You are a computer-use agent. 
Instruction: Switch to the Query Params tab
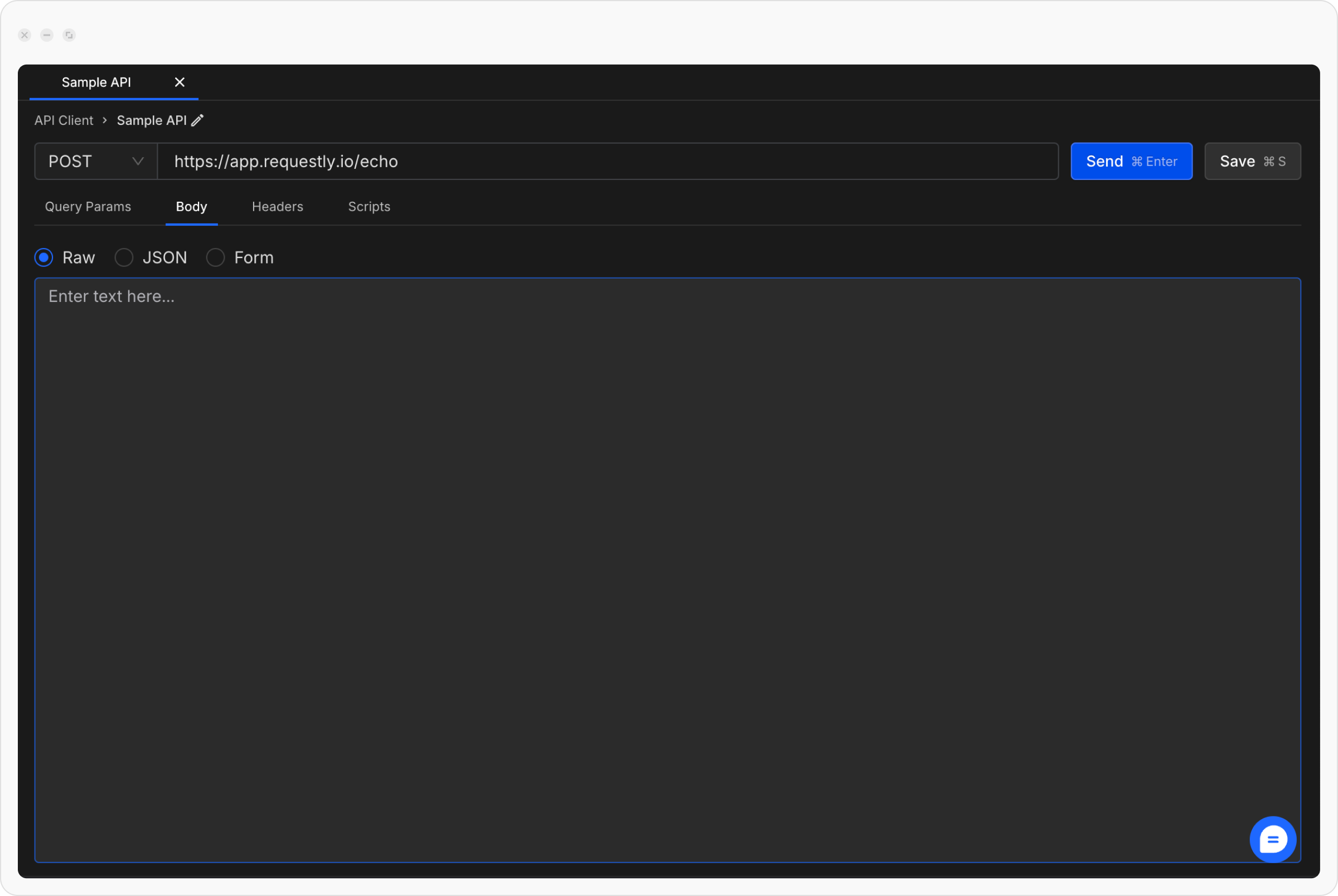(88, 207)
